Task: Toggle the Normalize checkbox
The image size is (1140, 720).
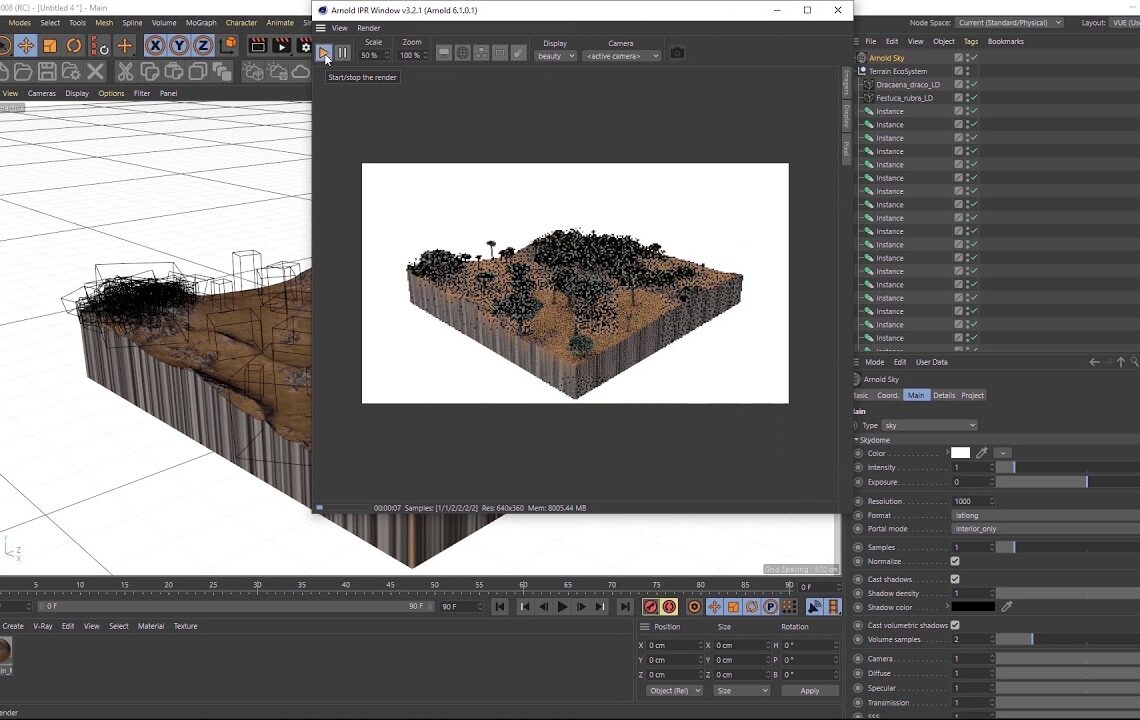Action: coord(955,562)
